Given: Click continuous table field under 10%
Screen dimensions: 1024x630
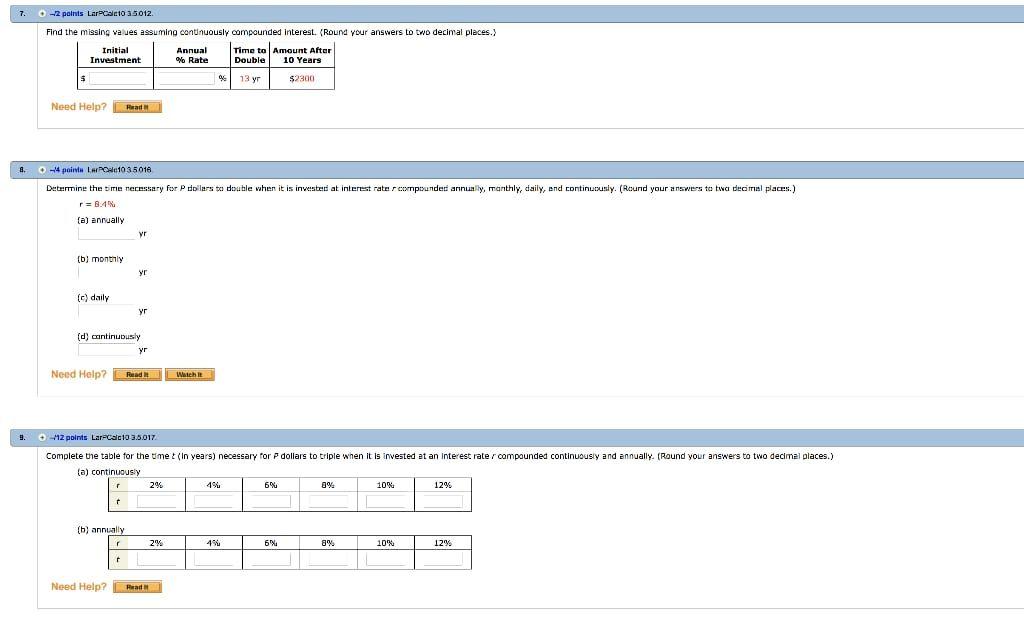Looking at the screenshot, I should point(385,501).
